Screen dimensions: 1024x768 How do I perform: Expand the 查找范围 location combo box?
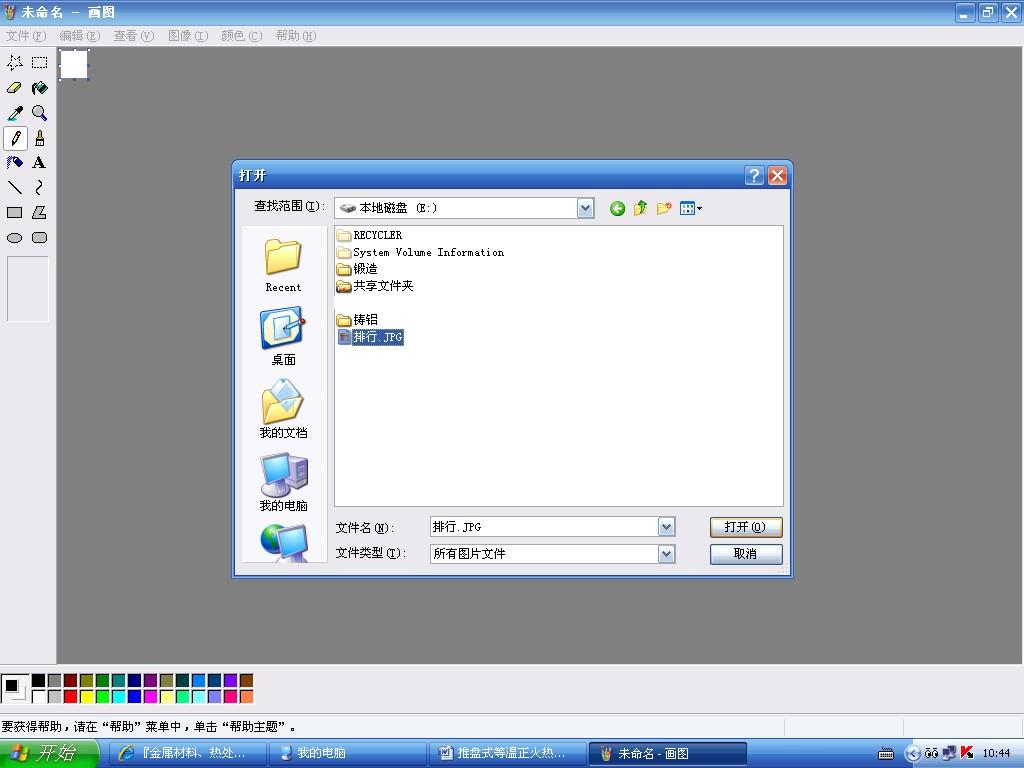[x=586, y=208]
